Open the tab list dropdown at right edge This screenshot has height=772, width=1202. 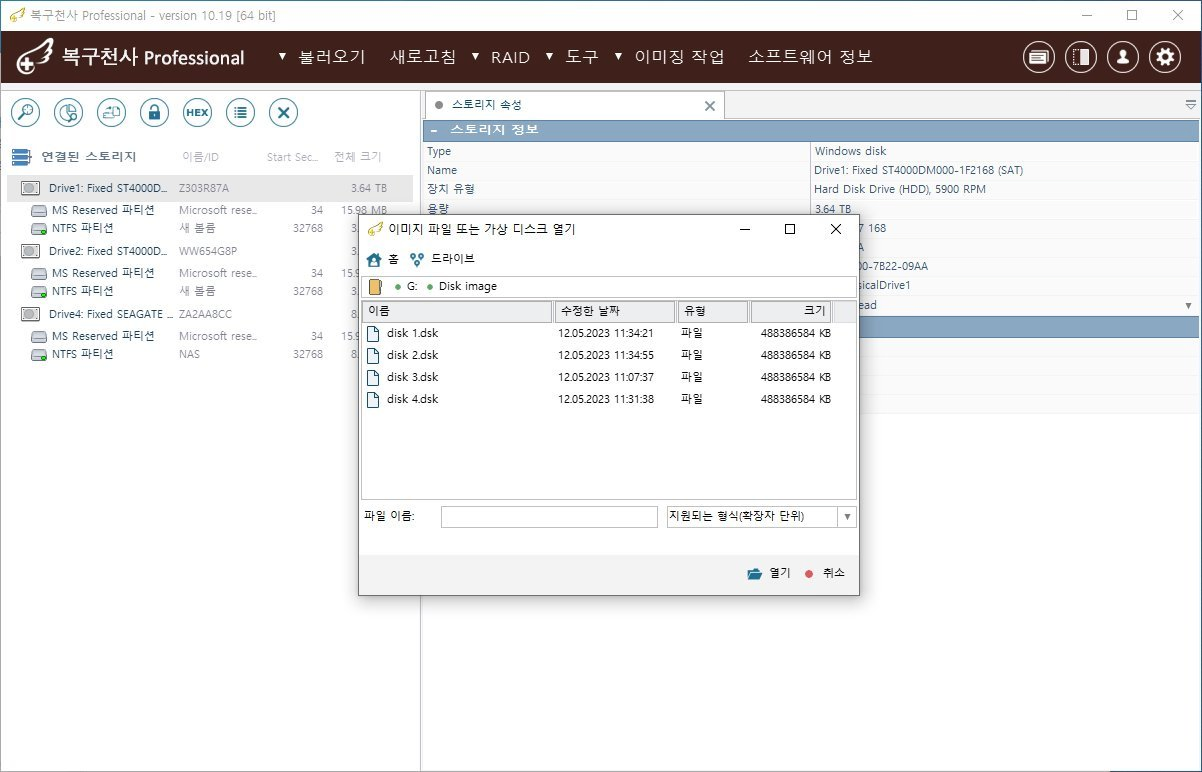[x=1190, y=105]
